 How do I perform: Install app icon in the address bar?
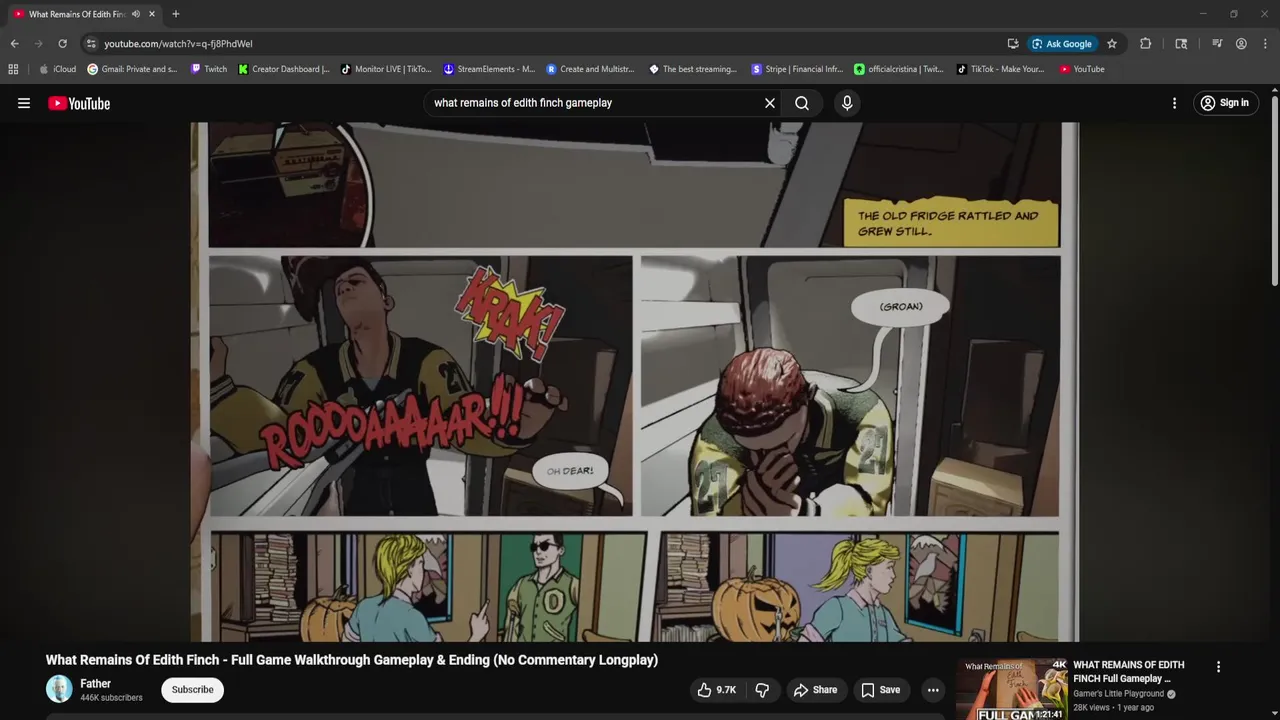click(x=1013, y=44)
